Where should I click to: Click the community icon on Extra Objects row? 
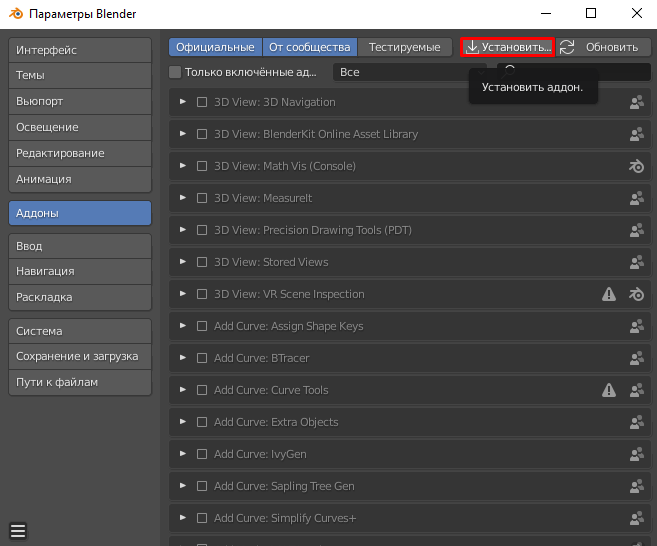636,422
